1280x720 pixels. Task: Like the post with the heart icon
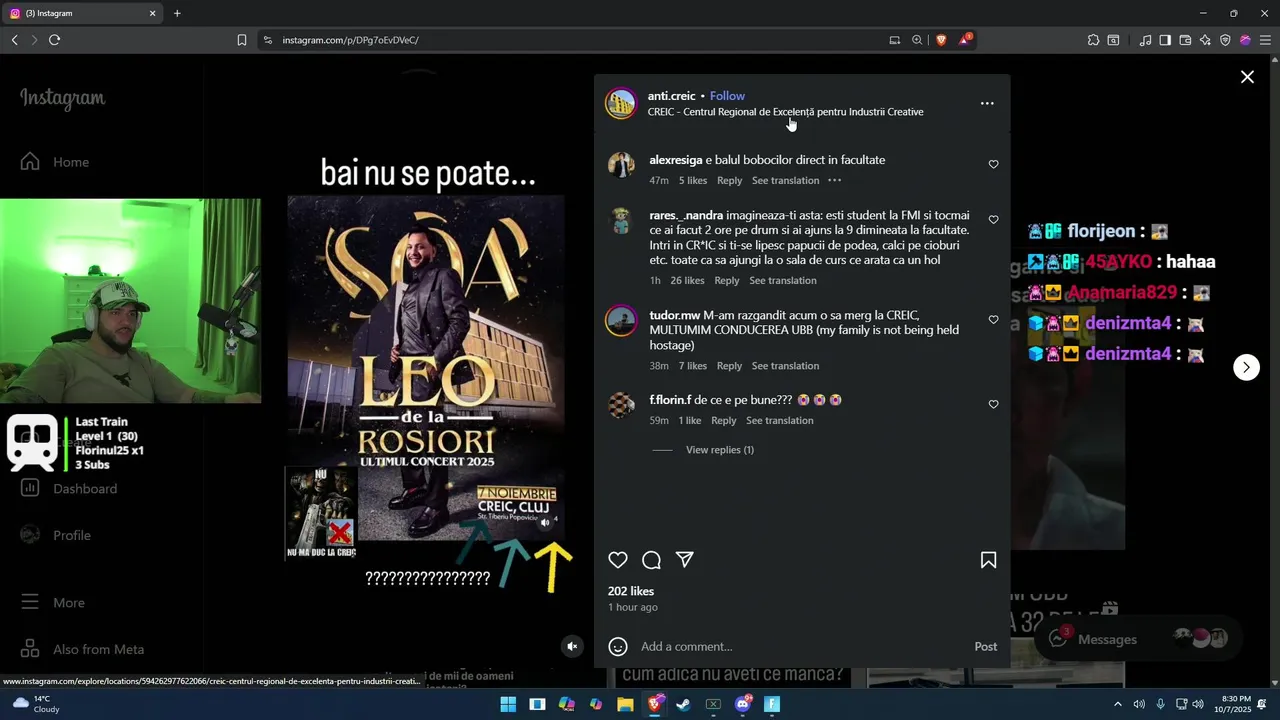click(x=618, y=560)
